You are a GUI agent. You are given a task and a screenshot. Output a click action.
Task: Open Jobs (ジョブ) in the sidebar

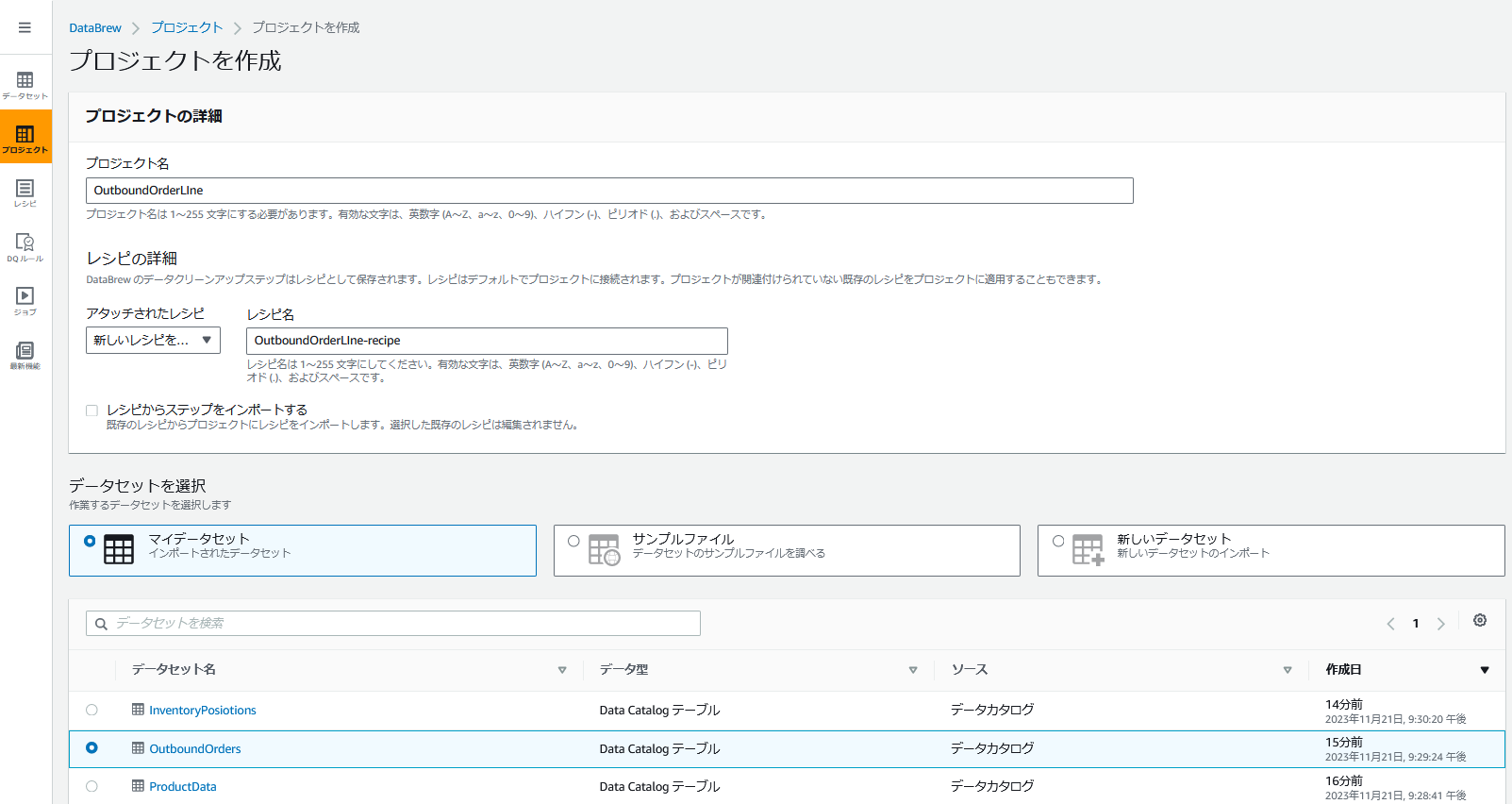pyautogui.click(x=25, y=301)
